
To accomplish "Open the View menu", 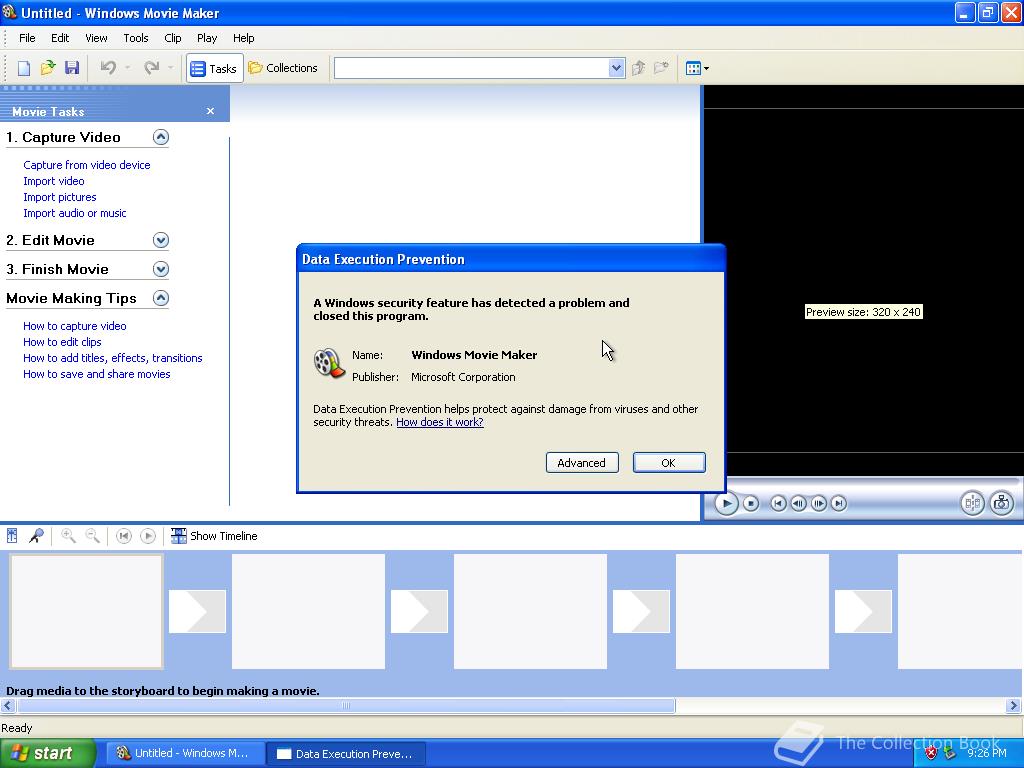I will click(x=96, y=38).
